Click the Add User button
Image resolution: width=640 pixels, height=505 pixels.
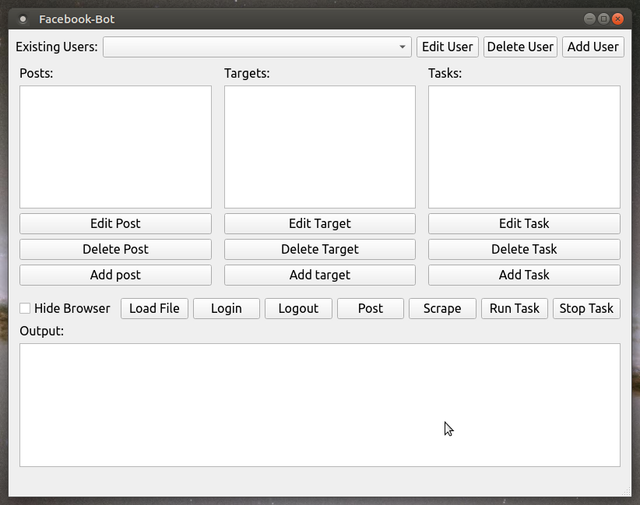click(x=593, y=47)
